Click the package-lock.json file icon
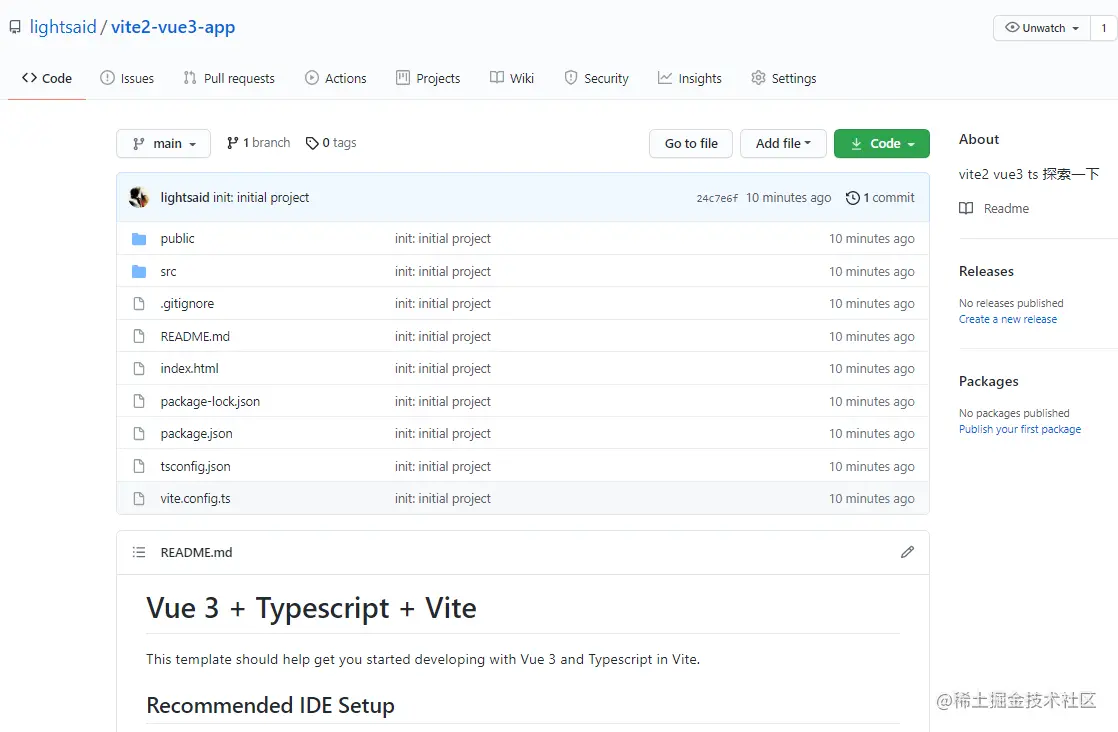This screenshot has height=732, width=1118. 139,401
